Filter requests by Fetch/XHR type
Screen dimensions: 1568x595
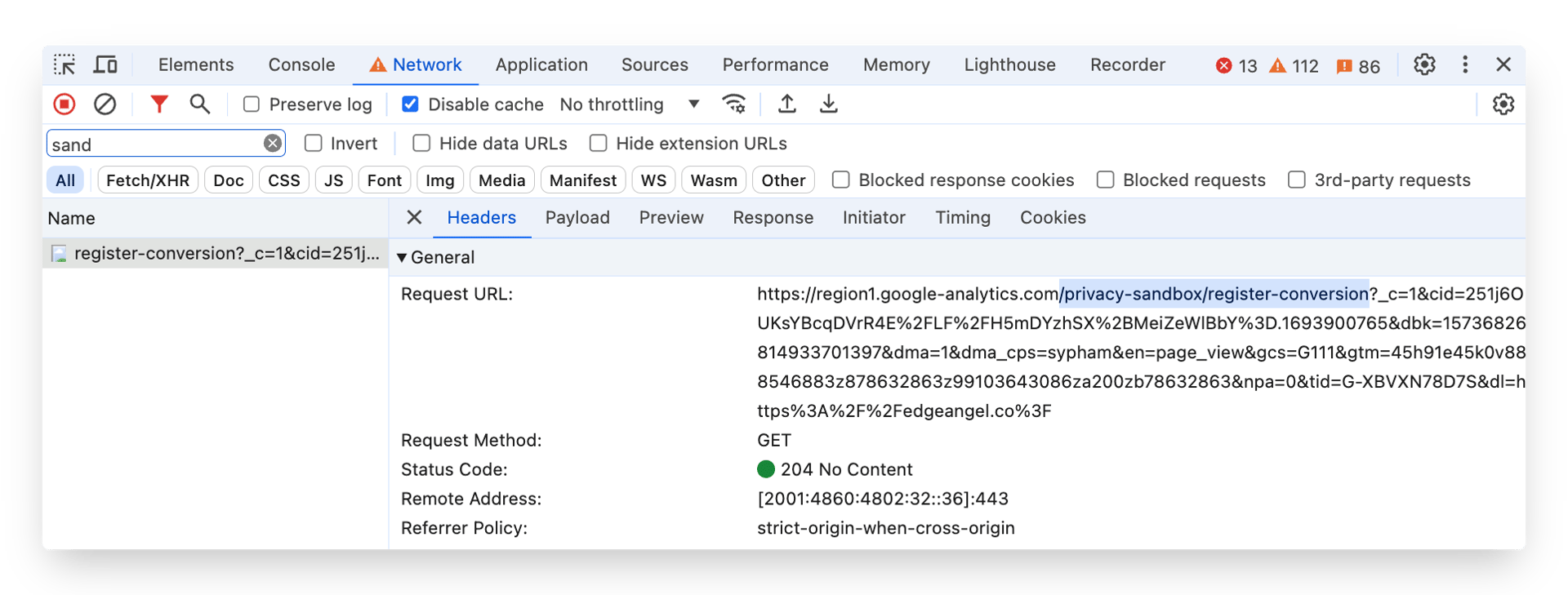[147, 180]
